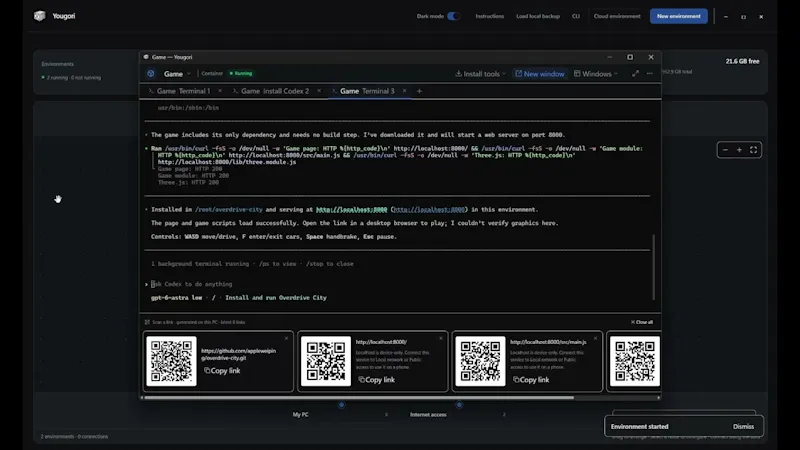Open the Windows dropdown

pyautogui.click(x=595, y=74)
